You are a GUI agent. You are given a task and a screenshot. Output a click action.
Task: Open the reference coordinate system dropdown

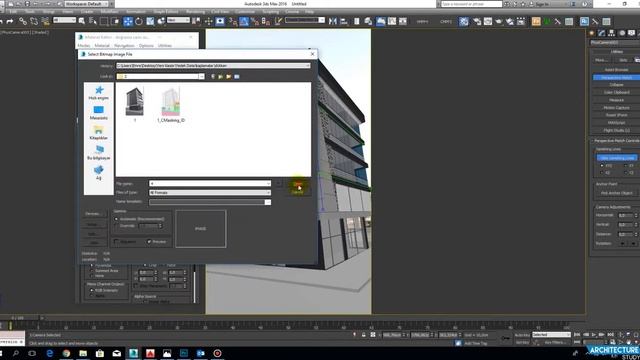[x=178, y=20]
